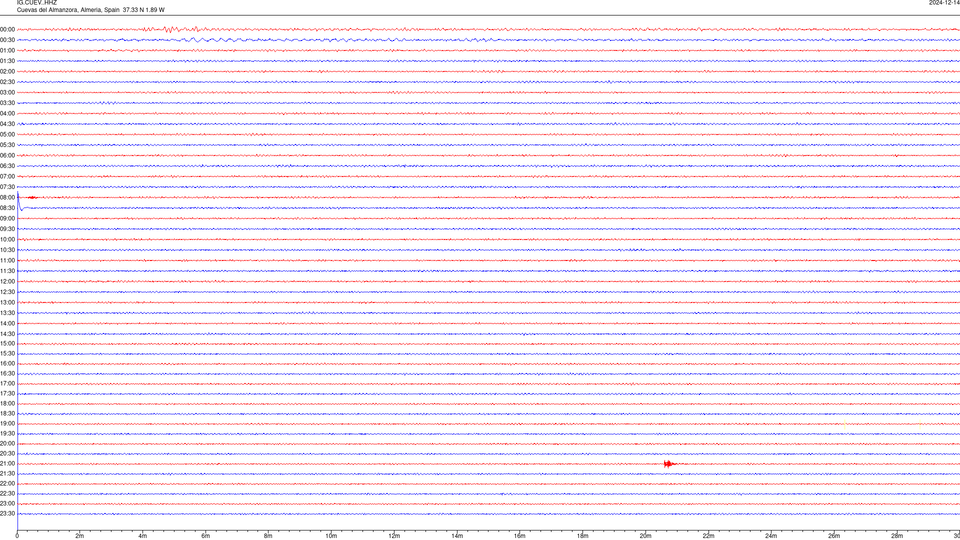Select the 03:30 trace time label
The image size is (960, 540).
point(7,103)
